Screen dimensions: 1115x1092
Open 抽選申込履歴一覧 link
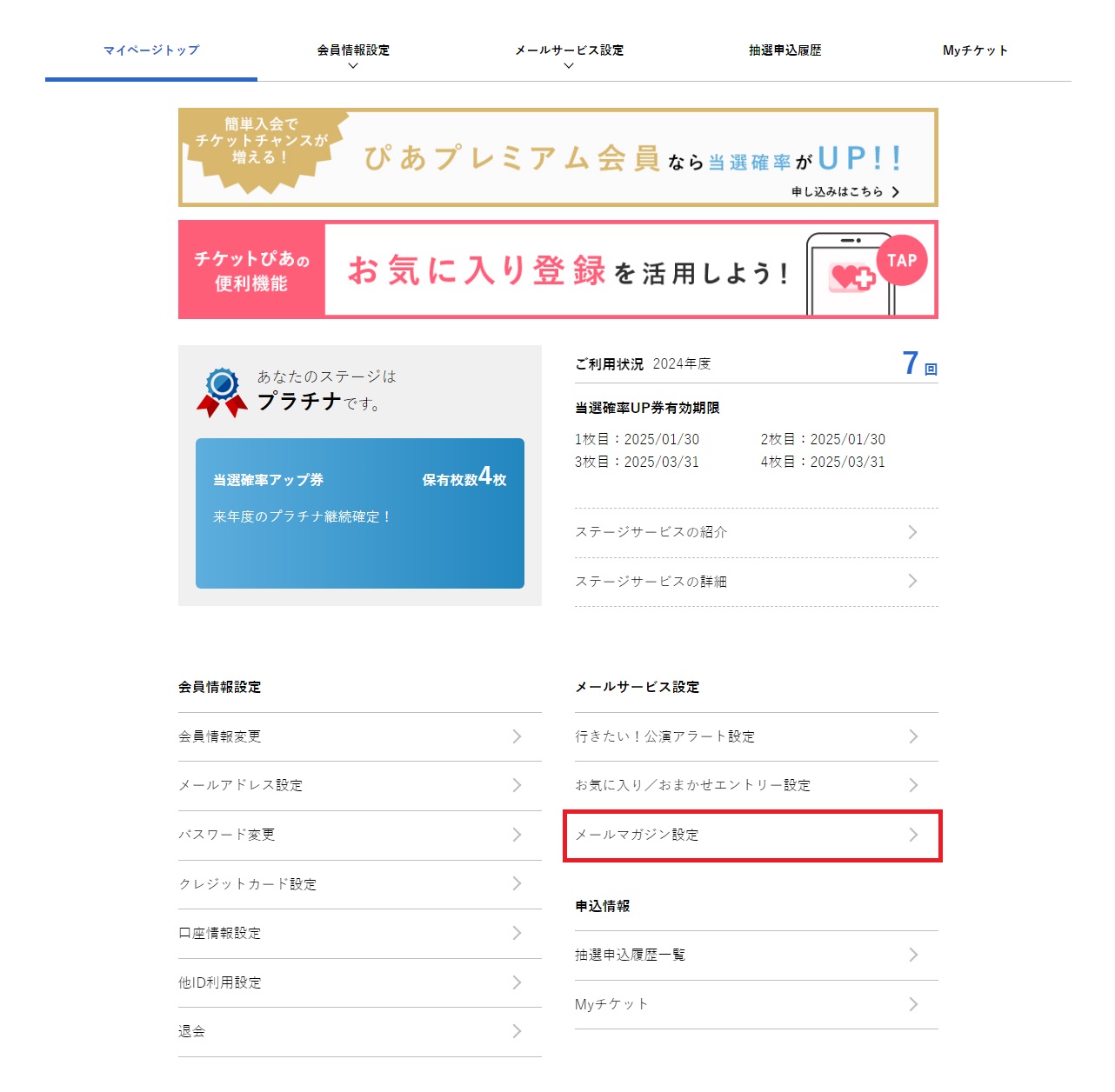(x=756, y=955)
